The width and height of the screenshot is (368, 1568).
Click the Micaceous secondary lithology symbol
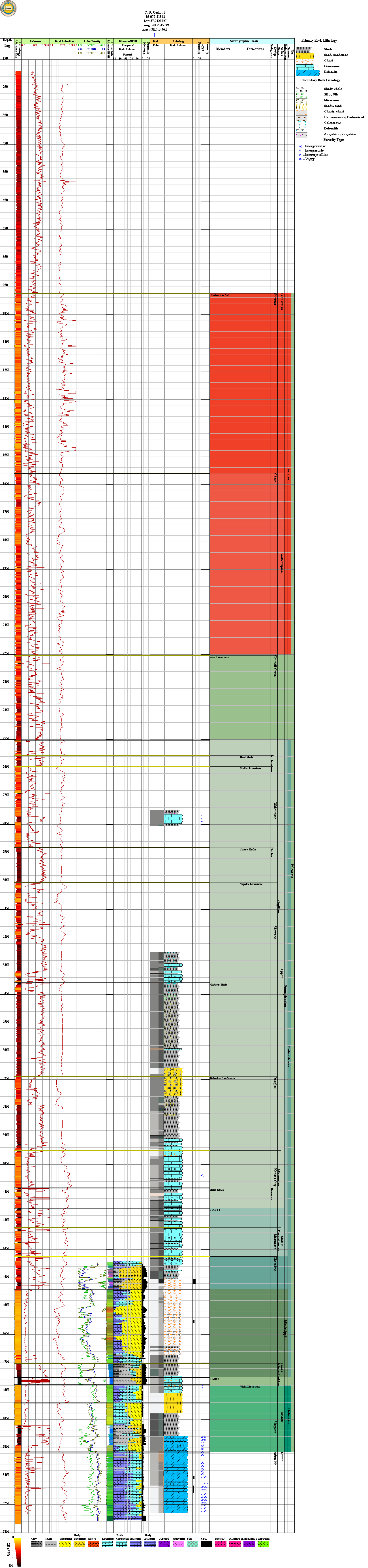click(302, 101)
